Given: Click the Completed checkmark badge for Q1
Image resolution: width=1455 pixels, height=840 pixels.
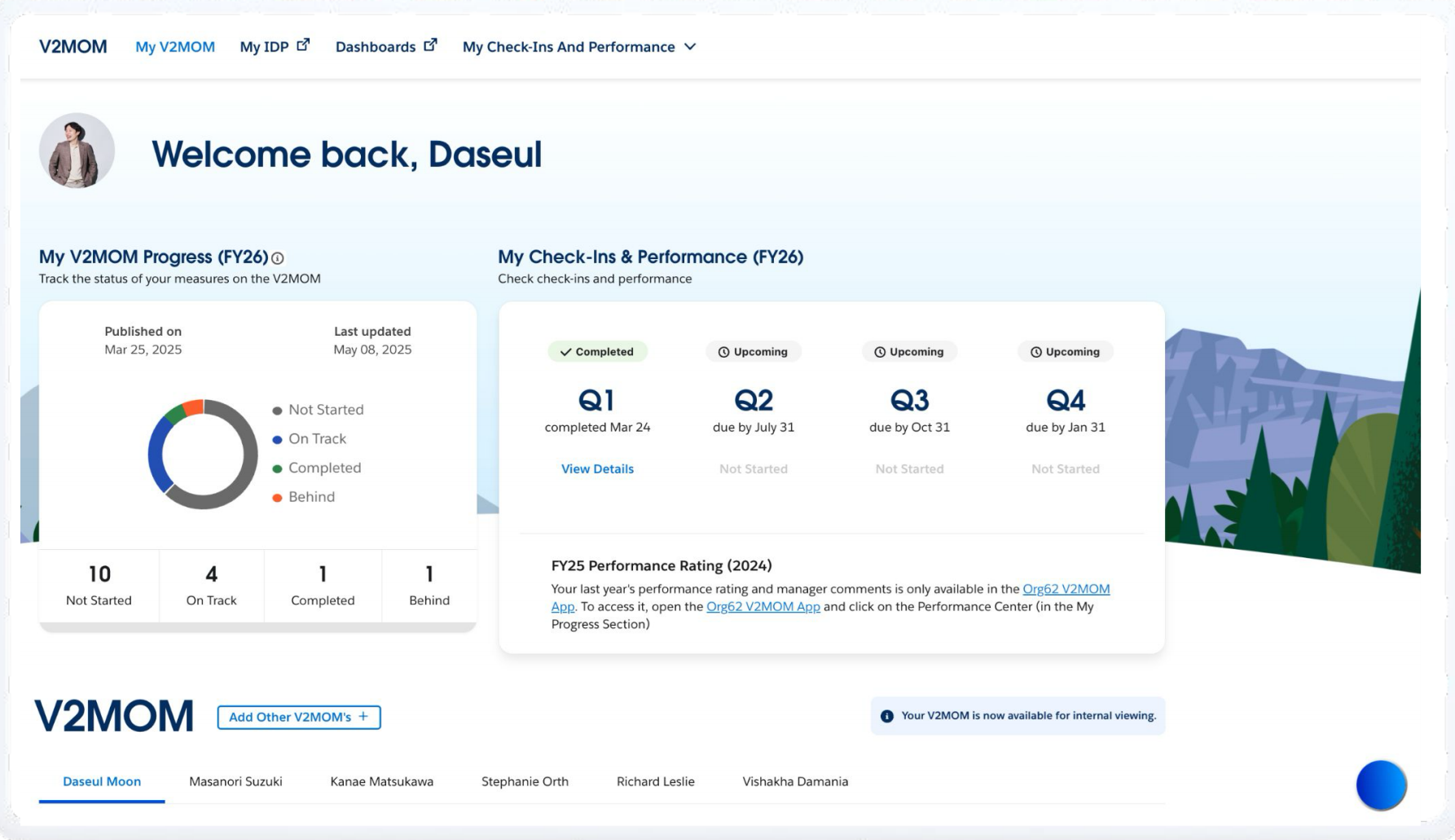Looking at the screenshot, I should pos(597,352).
